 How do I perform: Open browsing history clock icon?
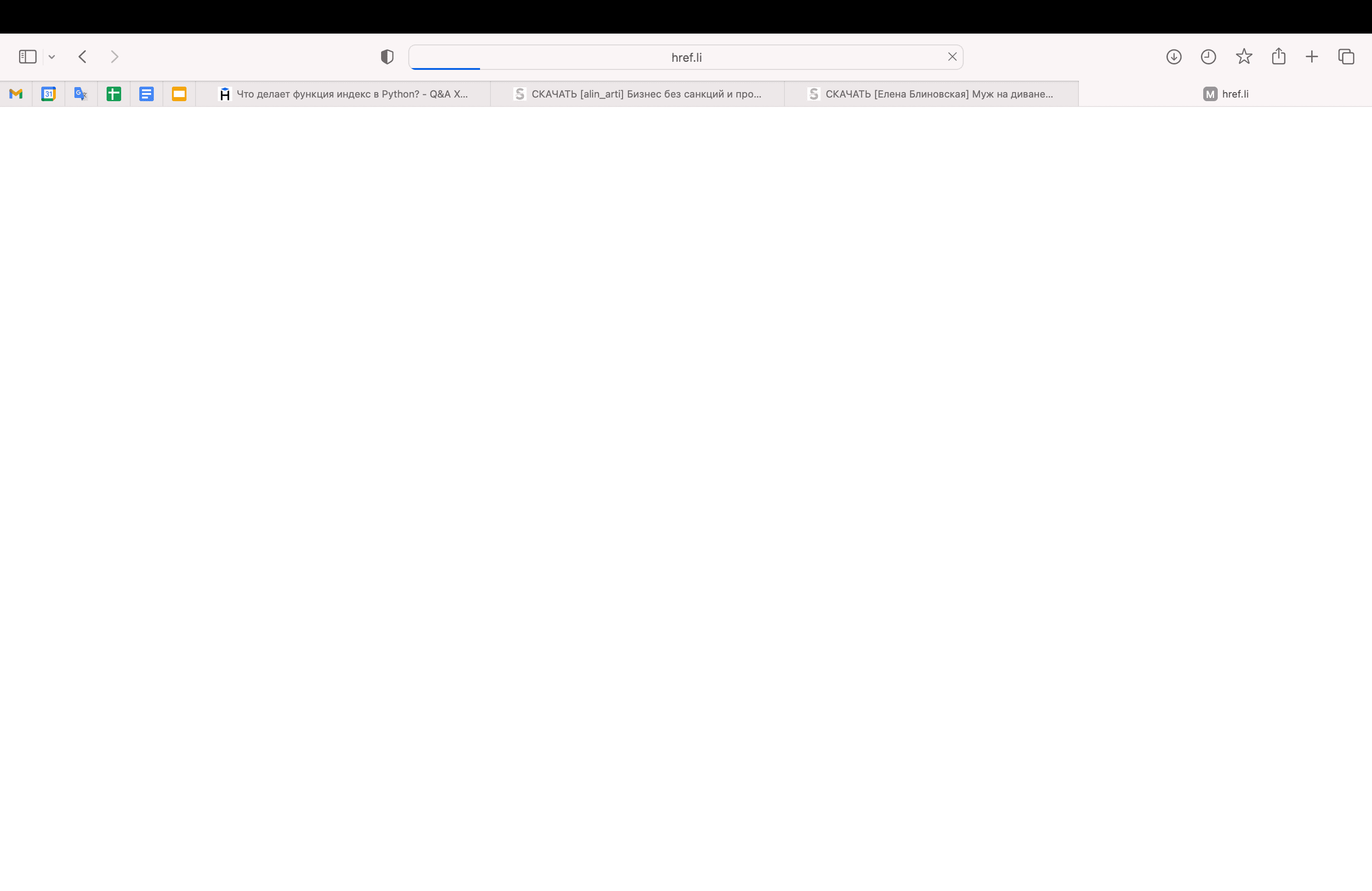(x=1208, y=56)
